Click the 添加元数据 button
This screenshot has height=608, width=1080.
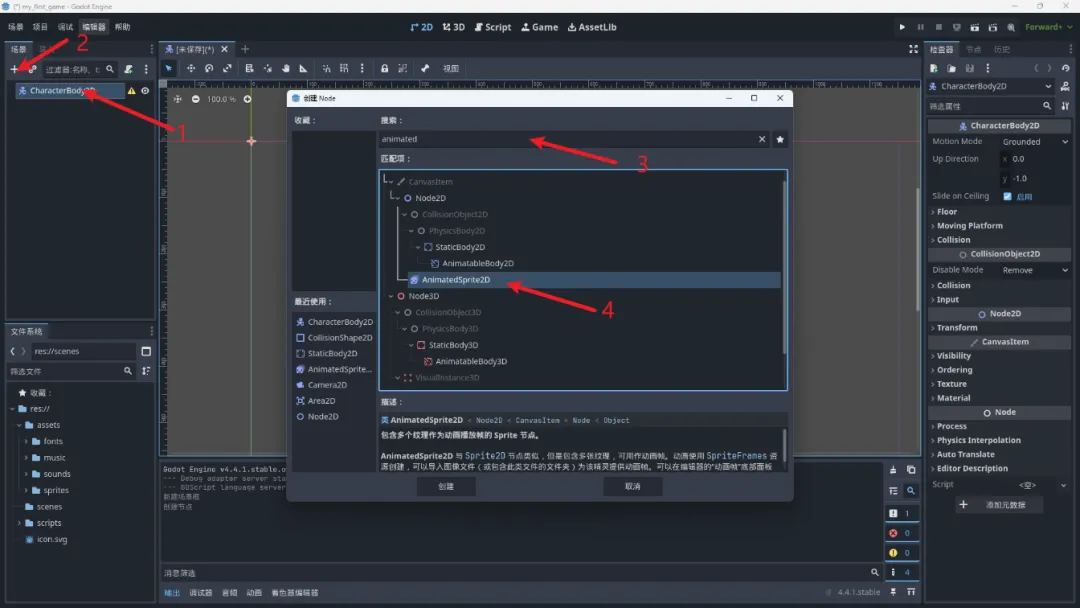tap(999, 505)
